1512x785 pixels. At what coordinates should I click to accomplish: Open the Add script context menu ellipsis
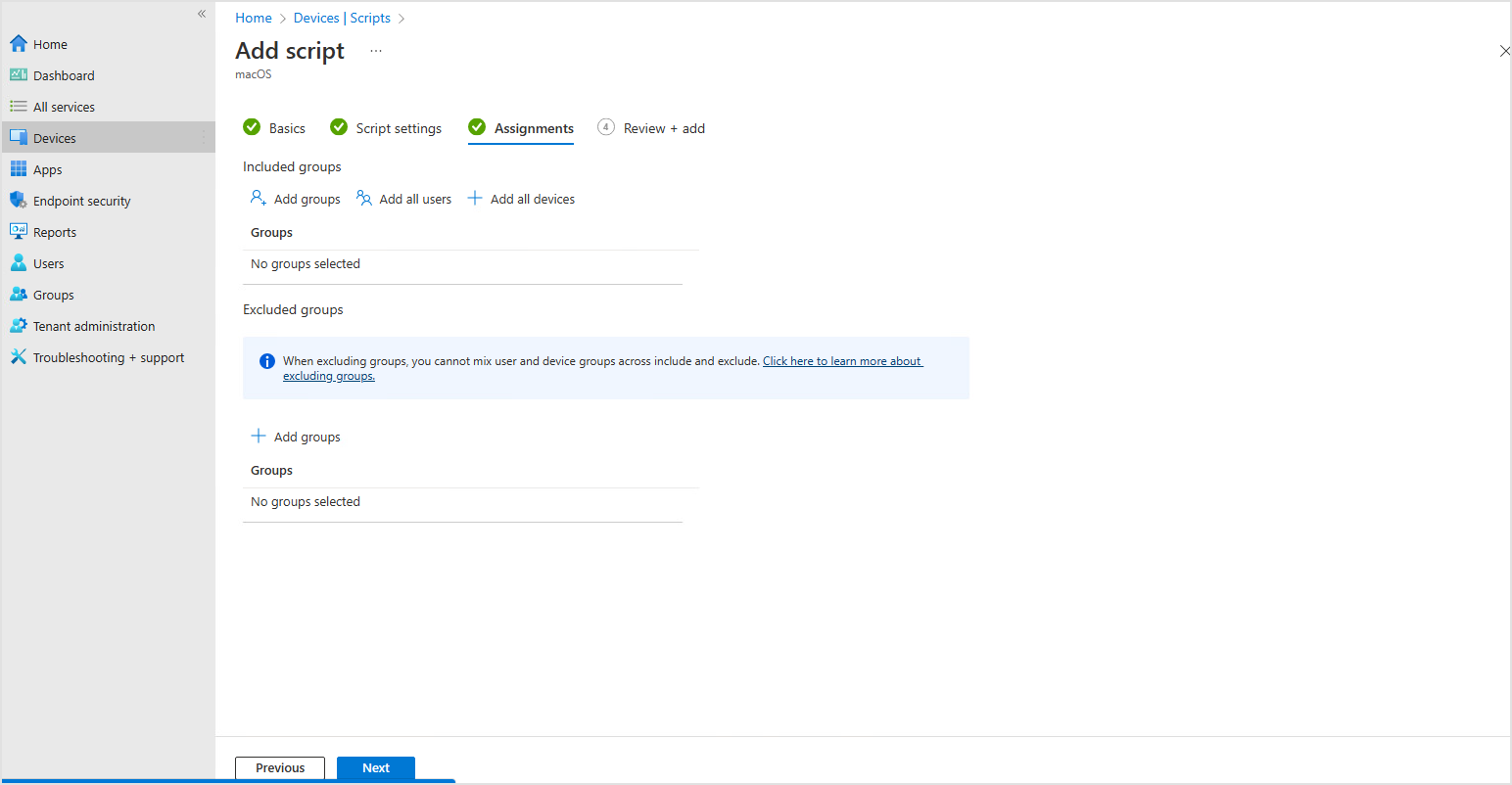pos(376,50)
